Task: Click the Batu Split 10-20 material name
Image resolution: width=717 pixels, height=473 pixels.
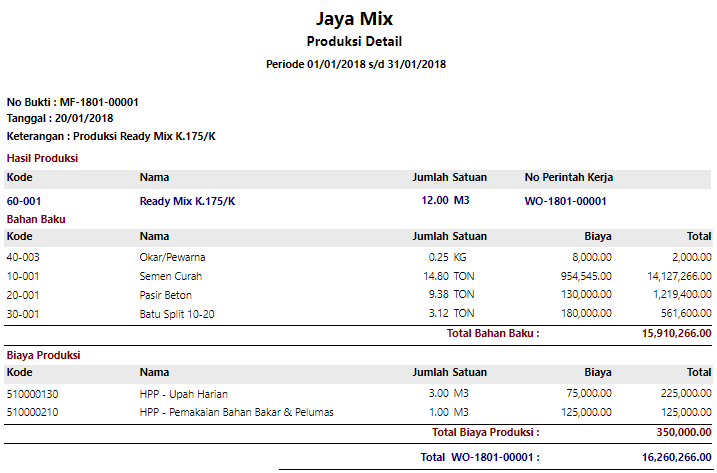Action: click(x=177, y=314)
